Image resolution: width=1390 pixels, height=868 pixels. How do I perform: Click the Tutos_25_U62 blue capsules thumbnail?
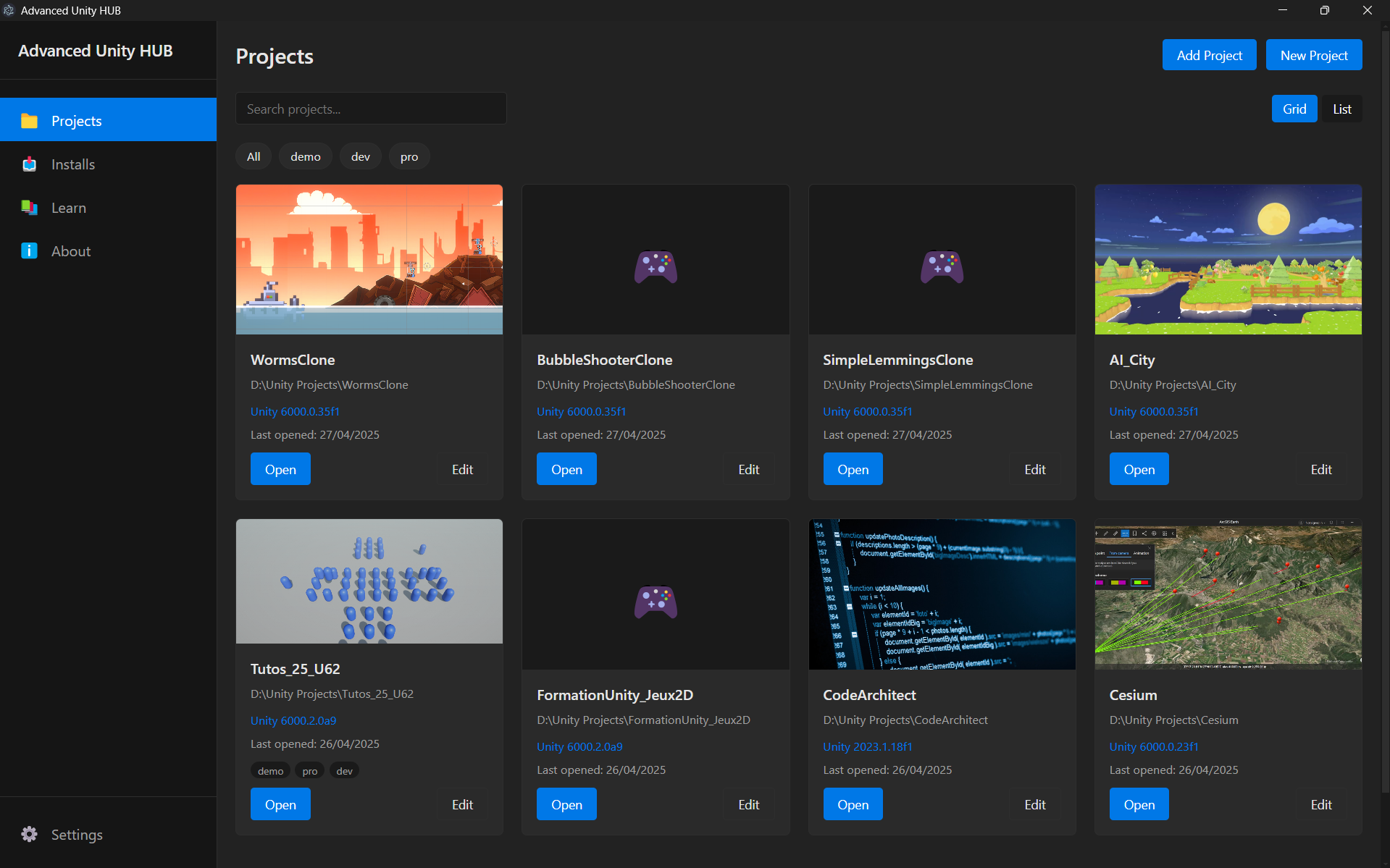point(369,581)
